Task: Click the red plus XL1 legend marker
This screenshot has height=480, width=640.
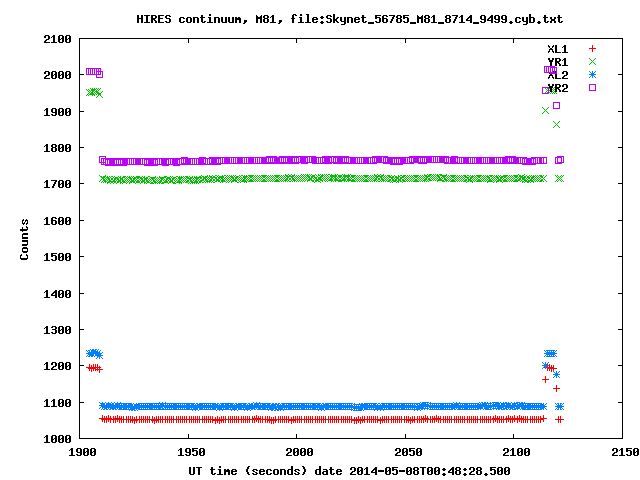Action: pos(592,49)
